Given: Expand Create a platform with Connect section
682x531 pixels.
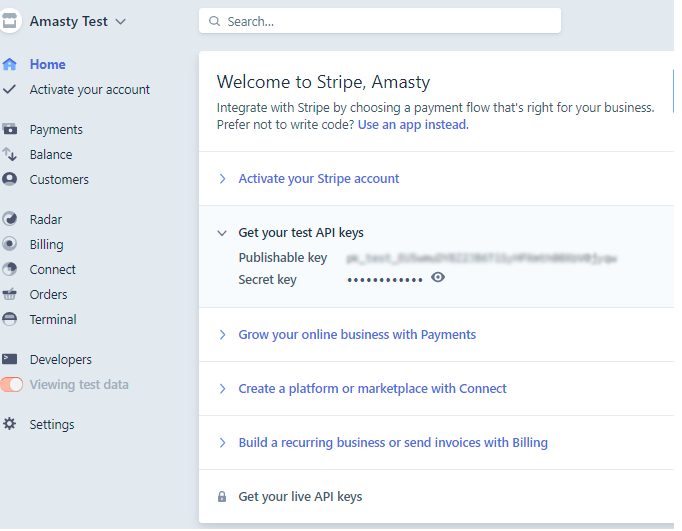Looking at the screenshot, I should (372, 388).
